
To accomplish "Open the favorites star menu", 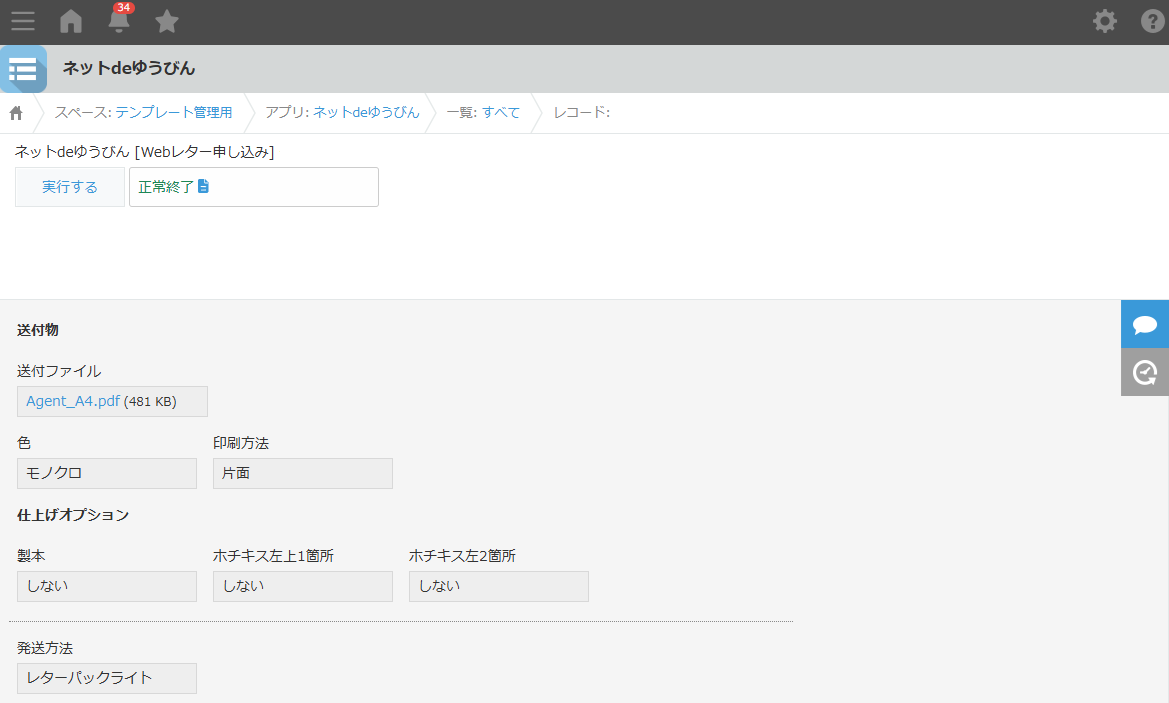I will [166, 21].
